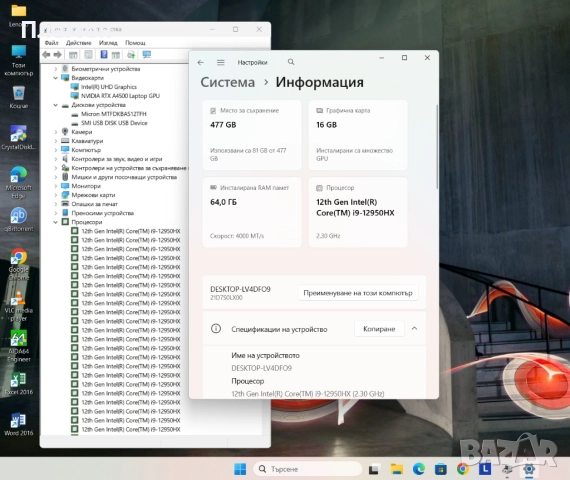Select the Excel 2016 desktop shortcut
The width and height of the screenshot is (570, 480).
19,384
